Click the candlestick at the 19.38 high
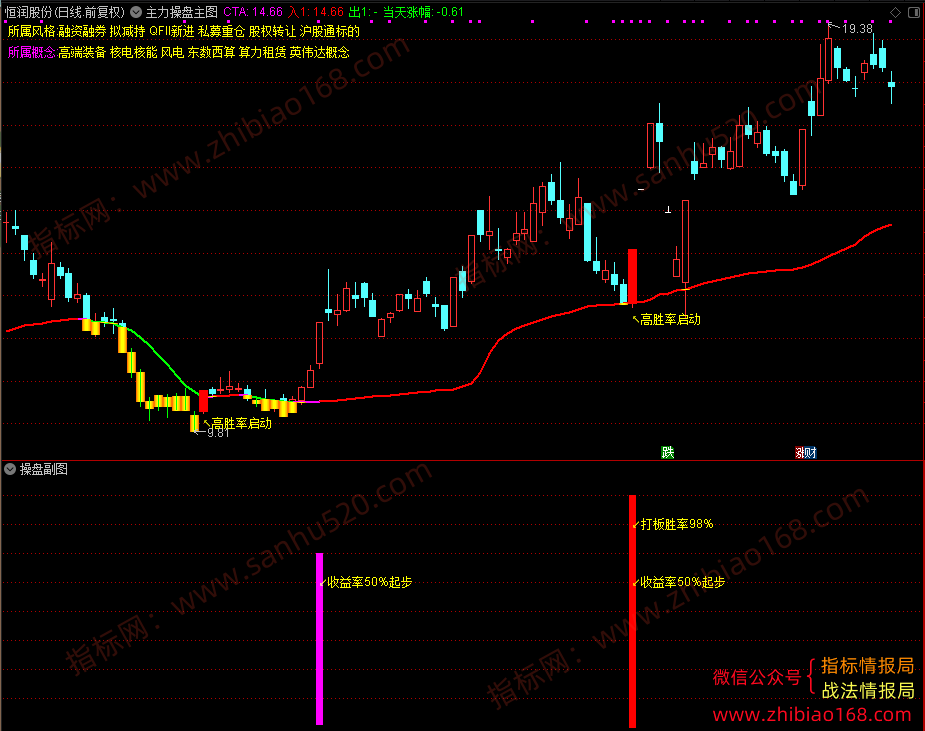The height and width of the screenshot is (731, 925). pos(828,59)
